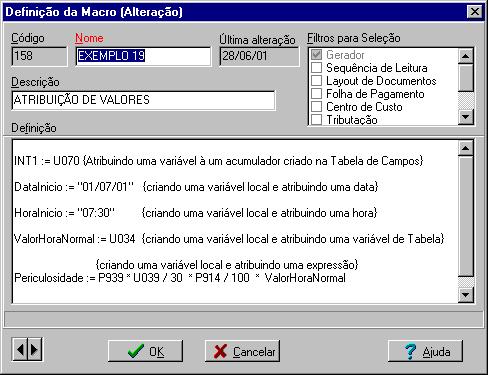Click the down arrow of the Definição scrollbar
Image resolution: width=488 pixels, height=375 pixels.
466,295
